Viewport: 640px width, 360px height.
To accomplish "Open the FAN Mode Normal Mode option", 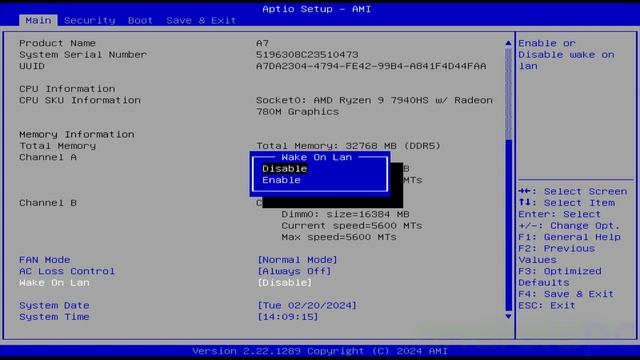I will click(297, 260).
